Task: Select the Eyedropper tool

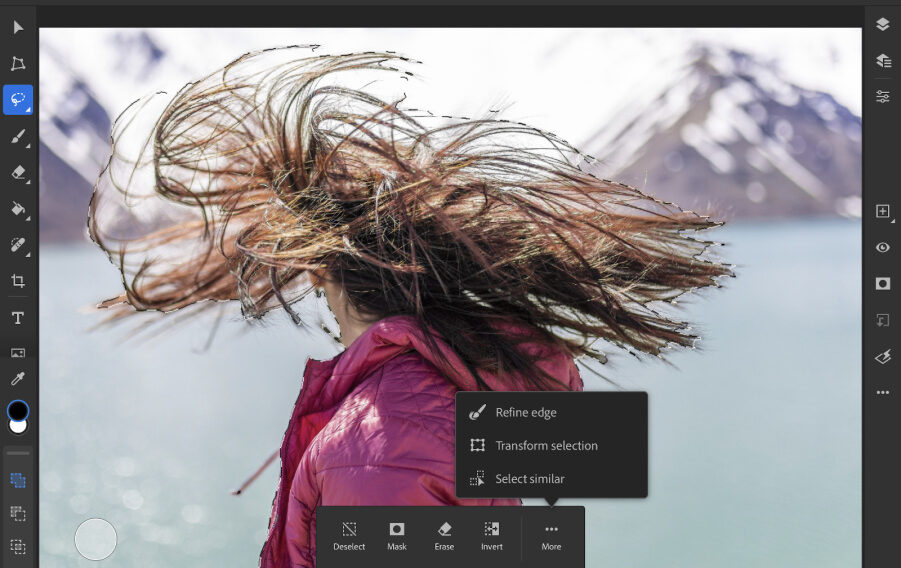Action: 18,379
